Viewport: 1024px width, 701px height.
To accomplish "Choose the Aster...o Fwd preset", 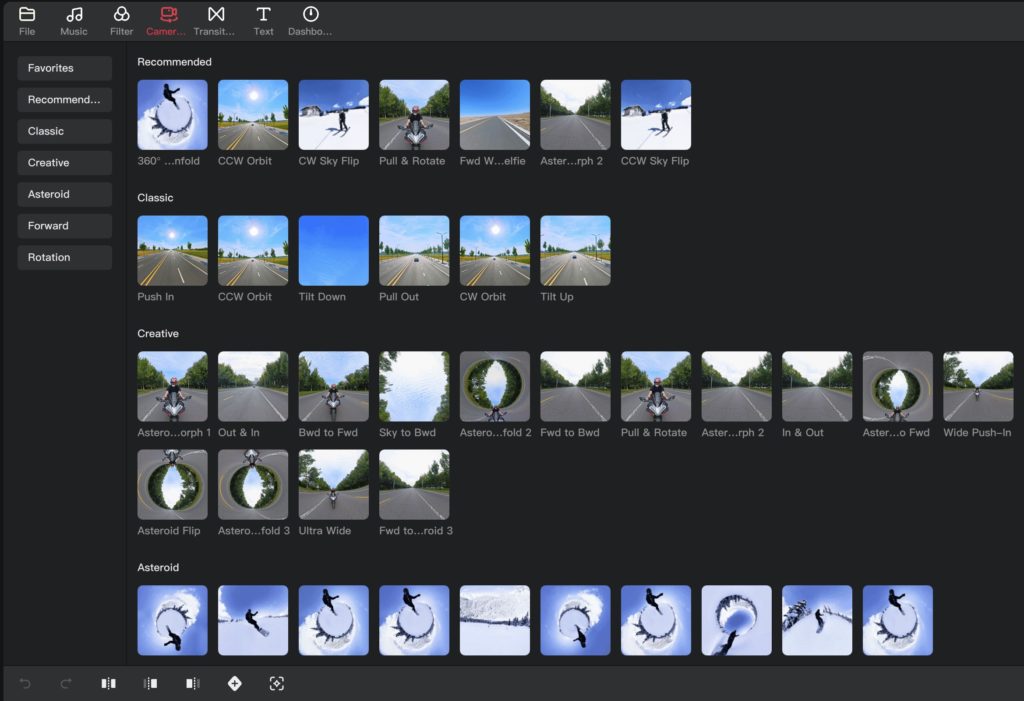I will (x=898, y=387).
